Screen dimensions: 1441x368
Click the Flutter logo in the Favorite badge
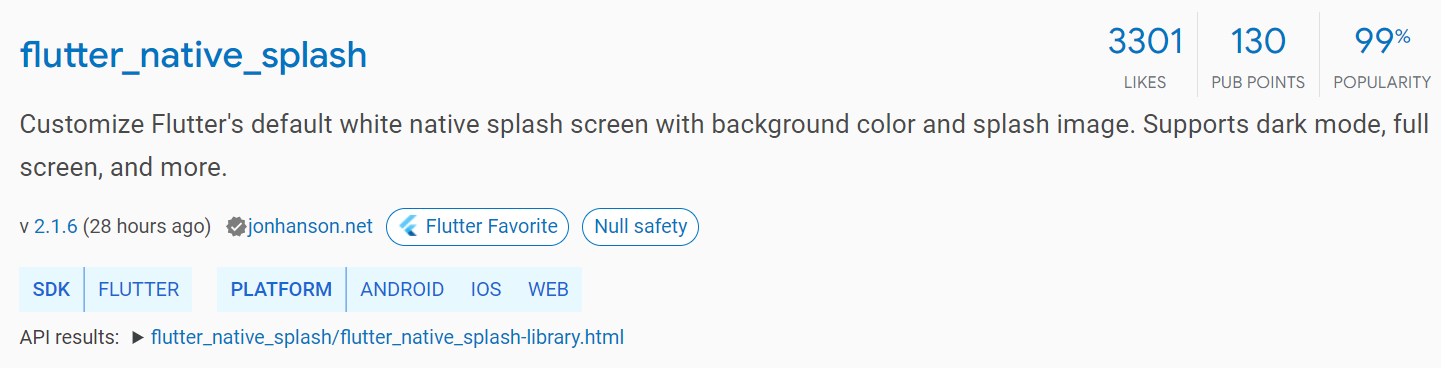click(x=408, y=227)
